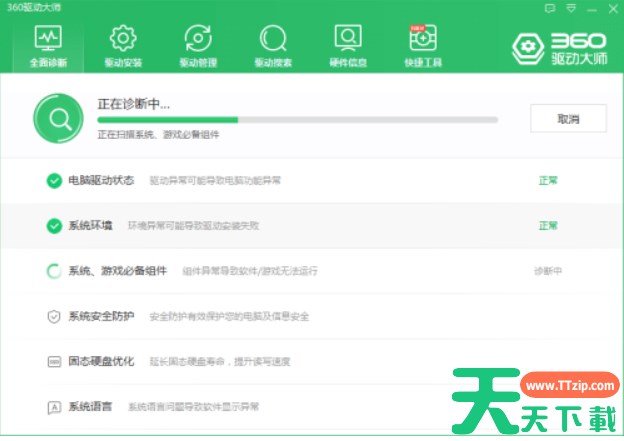
Task: Click the diagnosis progress bar
Action: point(297,119)
